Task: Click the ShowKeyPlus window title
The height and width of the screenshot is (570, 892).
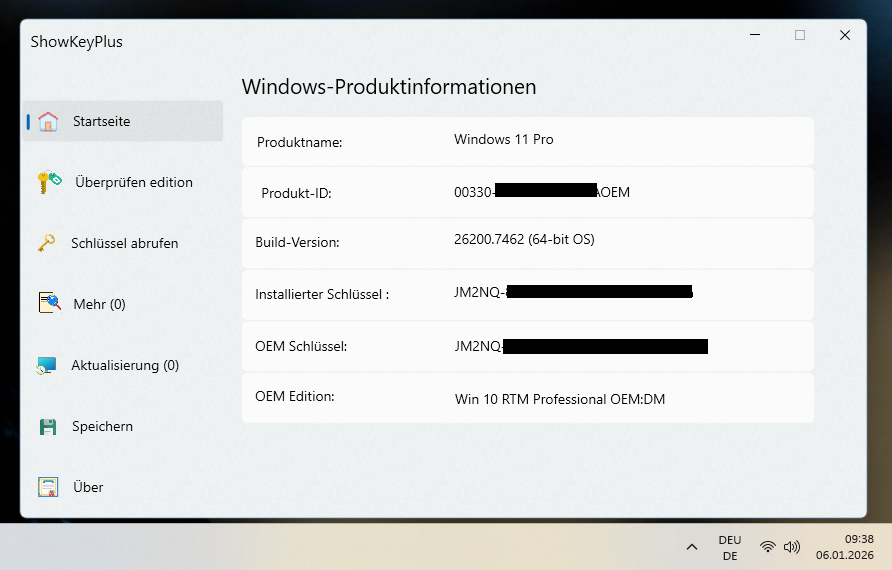Action: [77, 42]
